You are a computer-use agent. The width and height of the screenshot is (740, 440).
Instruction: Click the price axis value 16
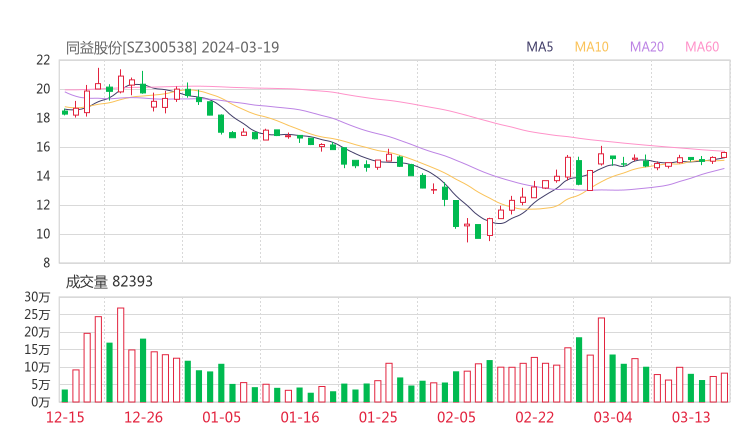pyautogui.click(x=43, y=147)
